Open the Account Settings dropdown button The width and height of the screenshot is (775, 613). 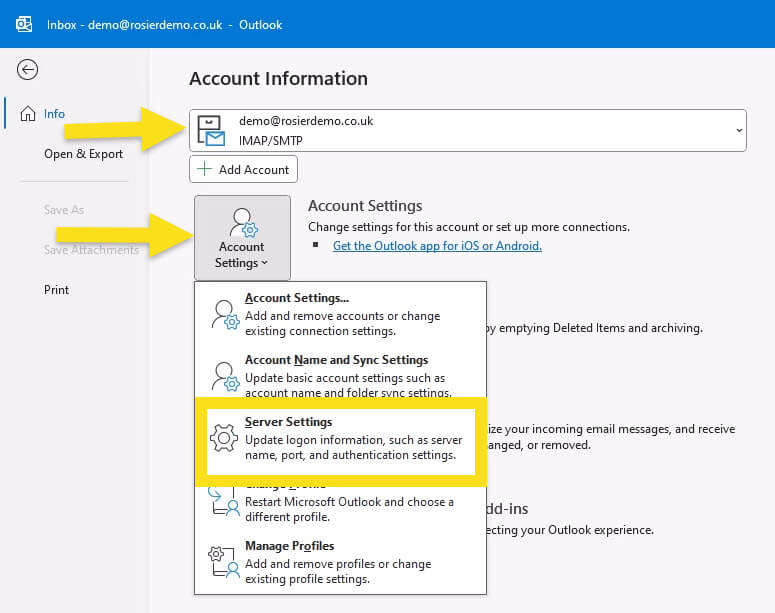click(x=242, y=238)
